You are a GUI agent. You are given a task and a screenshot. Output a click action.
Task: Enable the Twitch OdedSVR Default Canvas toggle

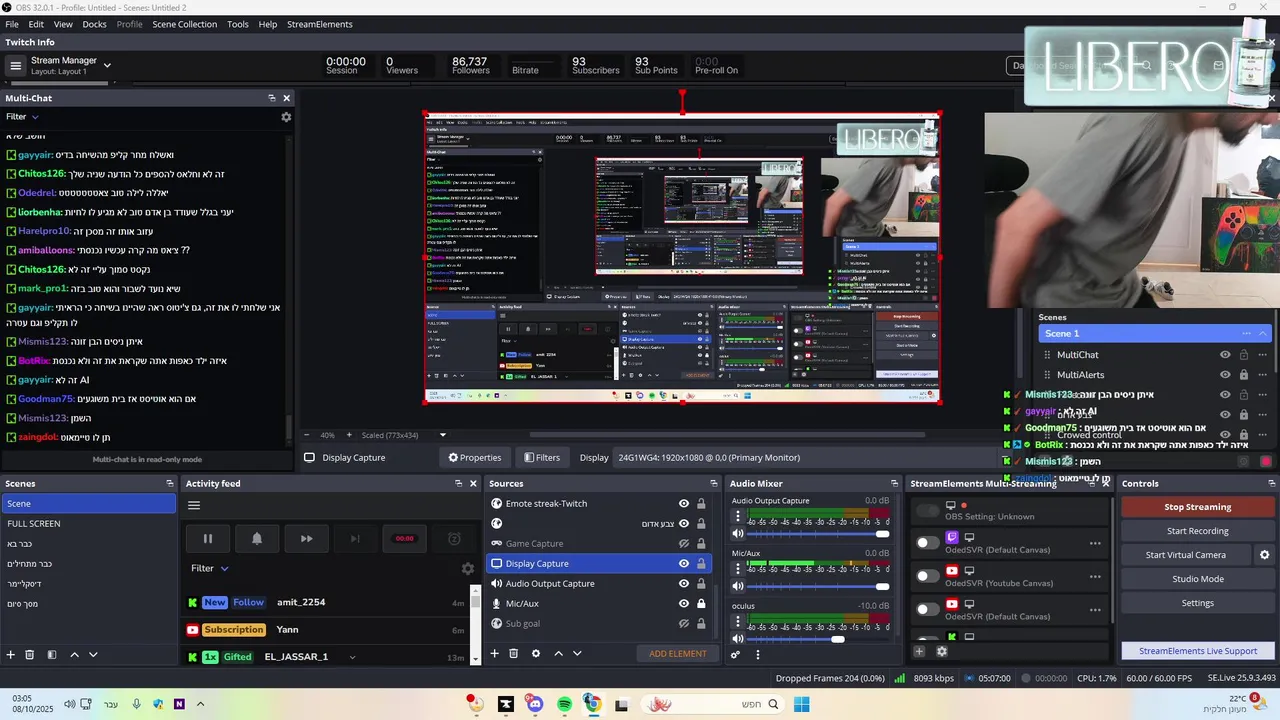[x=928, y=543]
